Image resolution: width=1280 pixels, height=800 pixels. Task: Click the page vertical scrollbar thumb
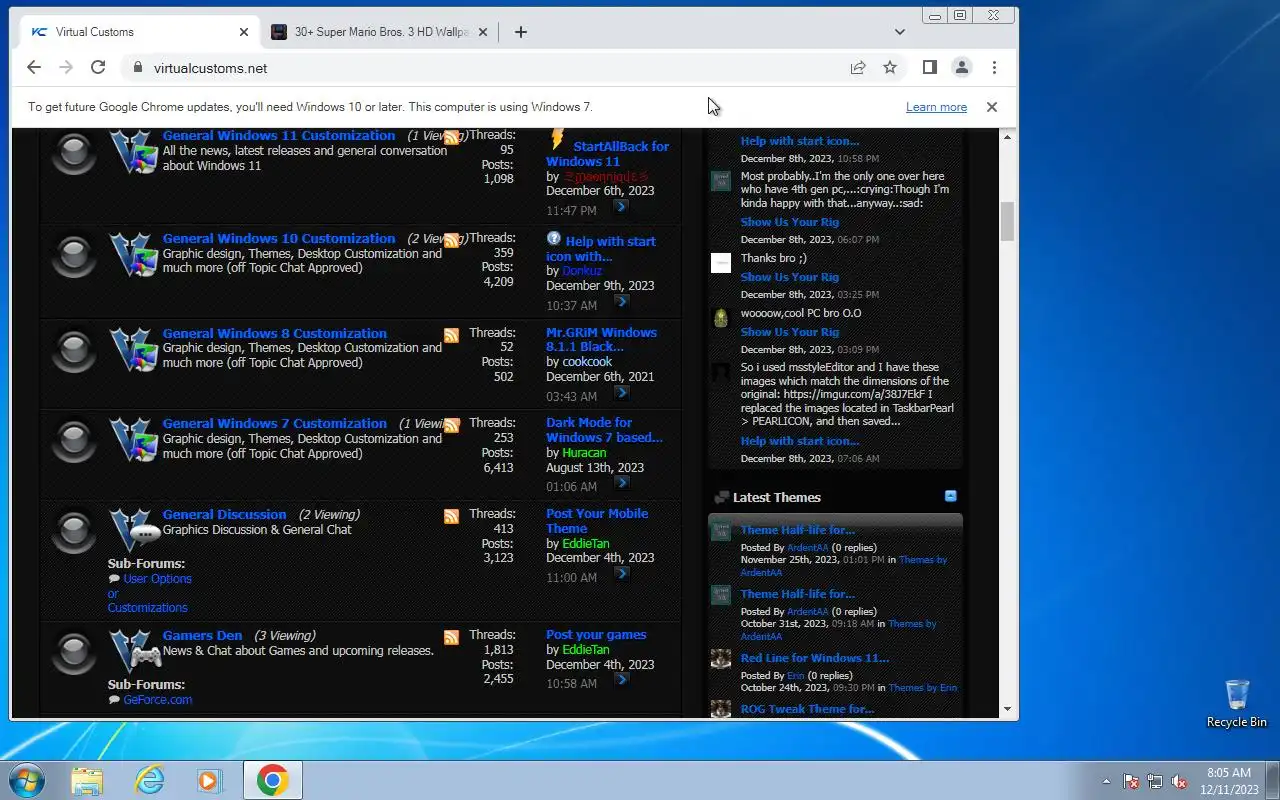click(1007, 221)
